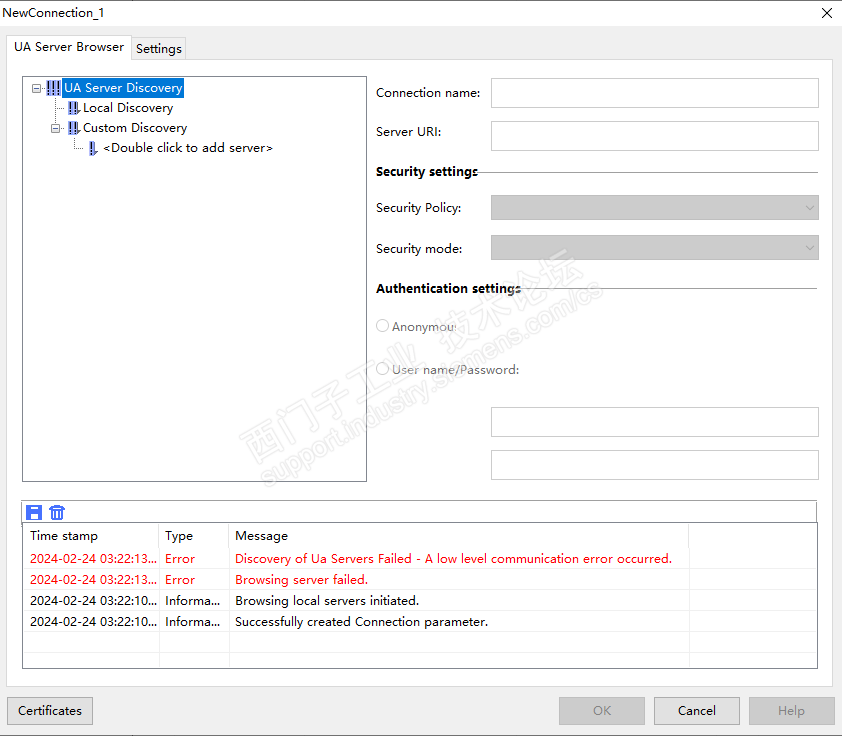842x736 pixels.
Task: Focus the Connection name input field
Action: [655, 93]
